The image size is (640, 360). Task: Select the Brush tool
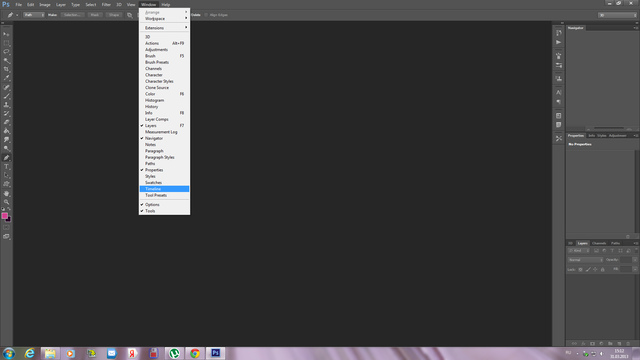tap(6, 96)
